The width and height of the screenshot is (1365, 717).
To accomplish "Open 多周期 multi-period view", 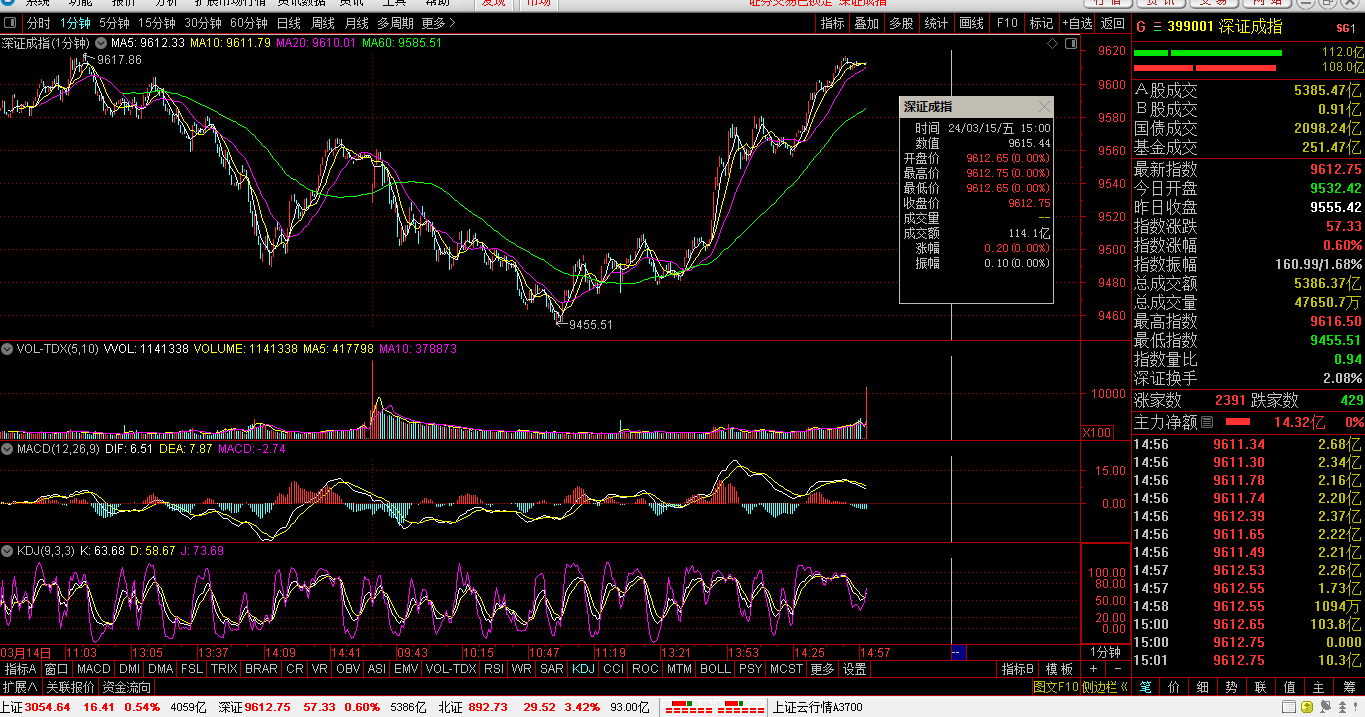I will 396,23.
